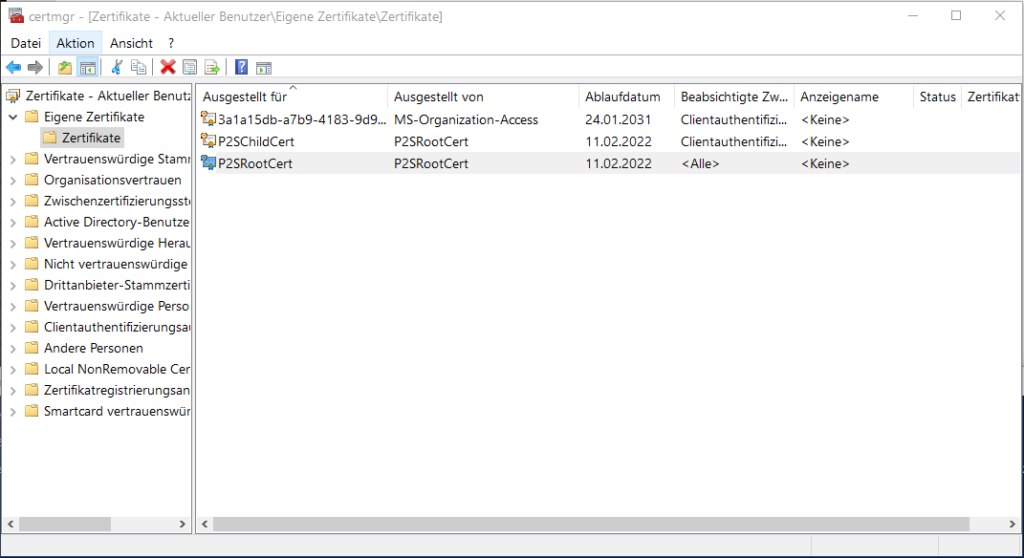Open Help with the question mark icon
The image size is (1024, 558).
point(241,67)
